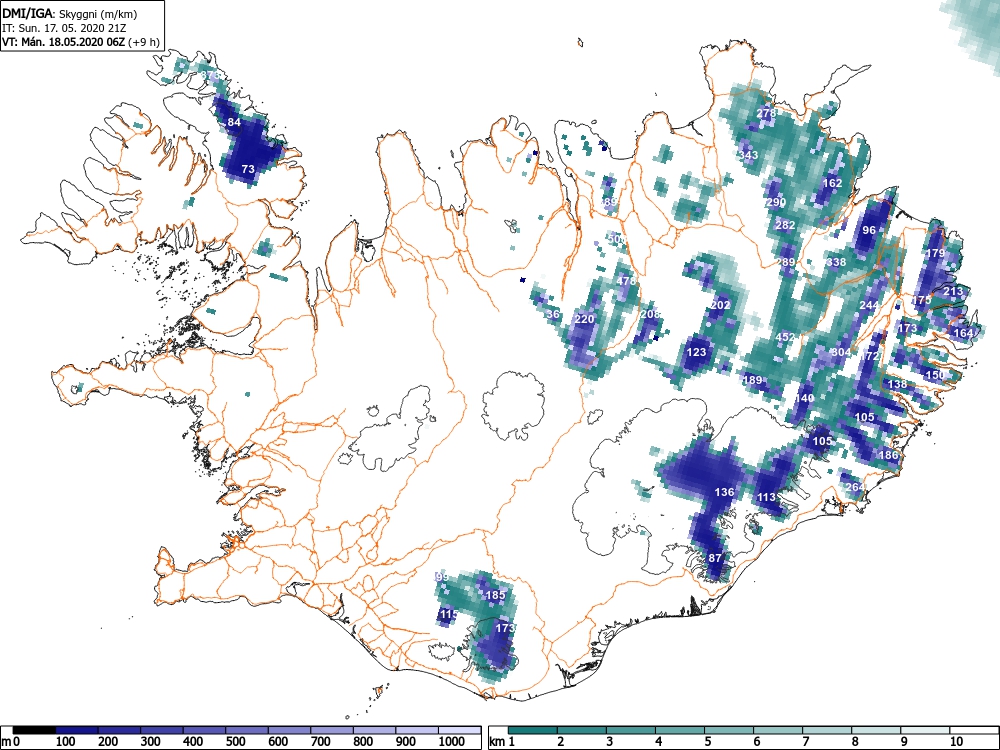This screenshot has height=750, width=1000.
Task: Pick the dark teal 1–2 km legend swatch
Action: tap(533, 730)
